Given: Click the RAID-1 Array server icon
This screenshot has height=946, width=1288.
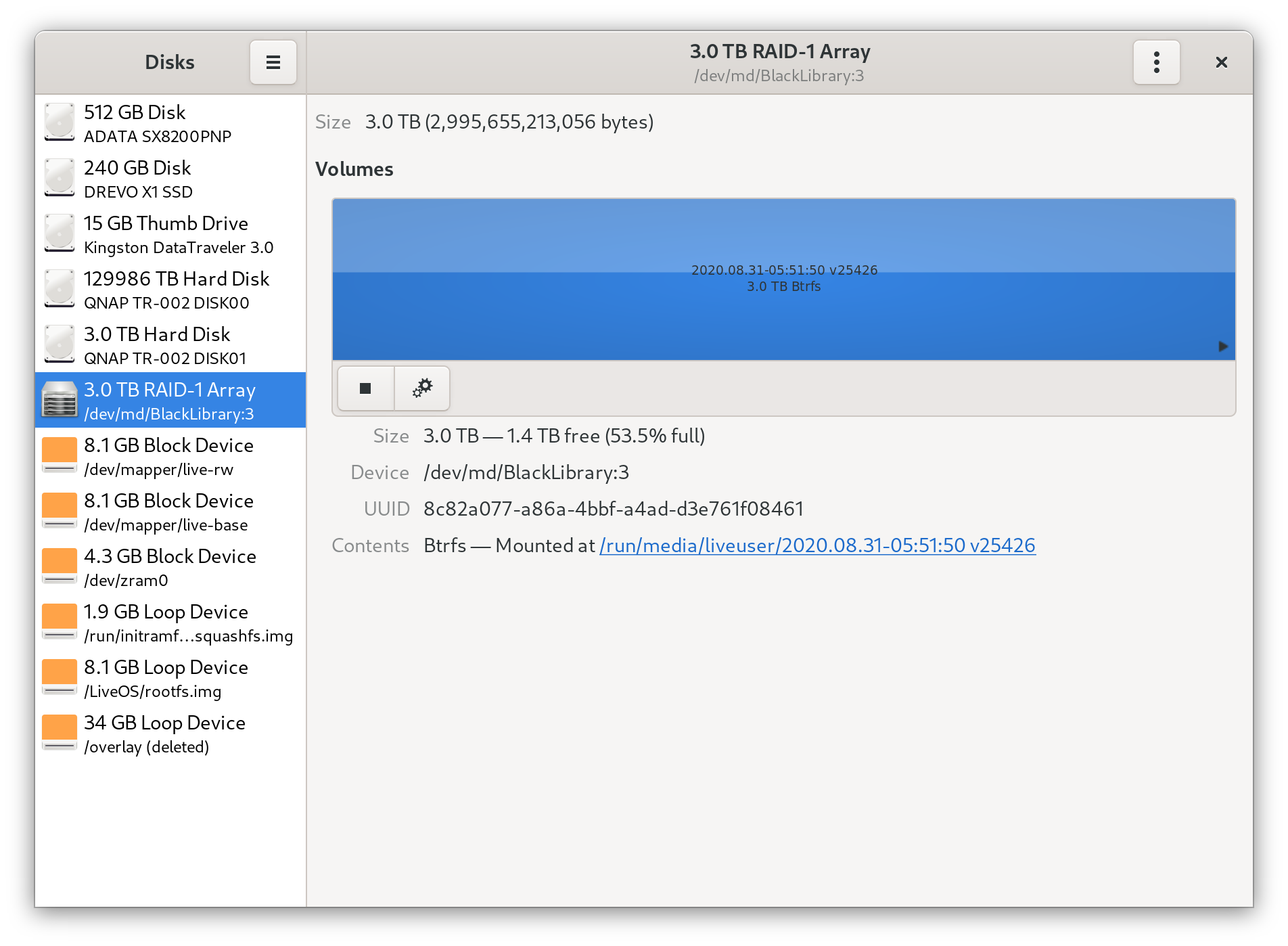Looking at the screenshot, I should (60, 400).
